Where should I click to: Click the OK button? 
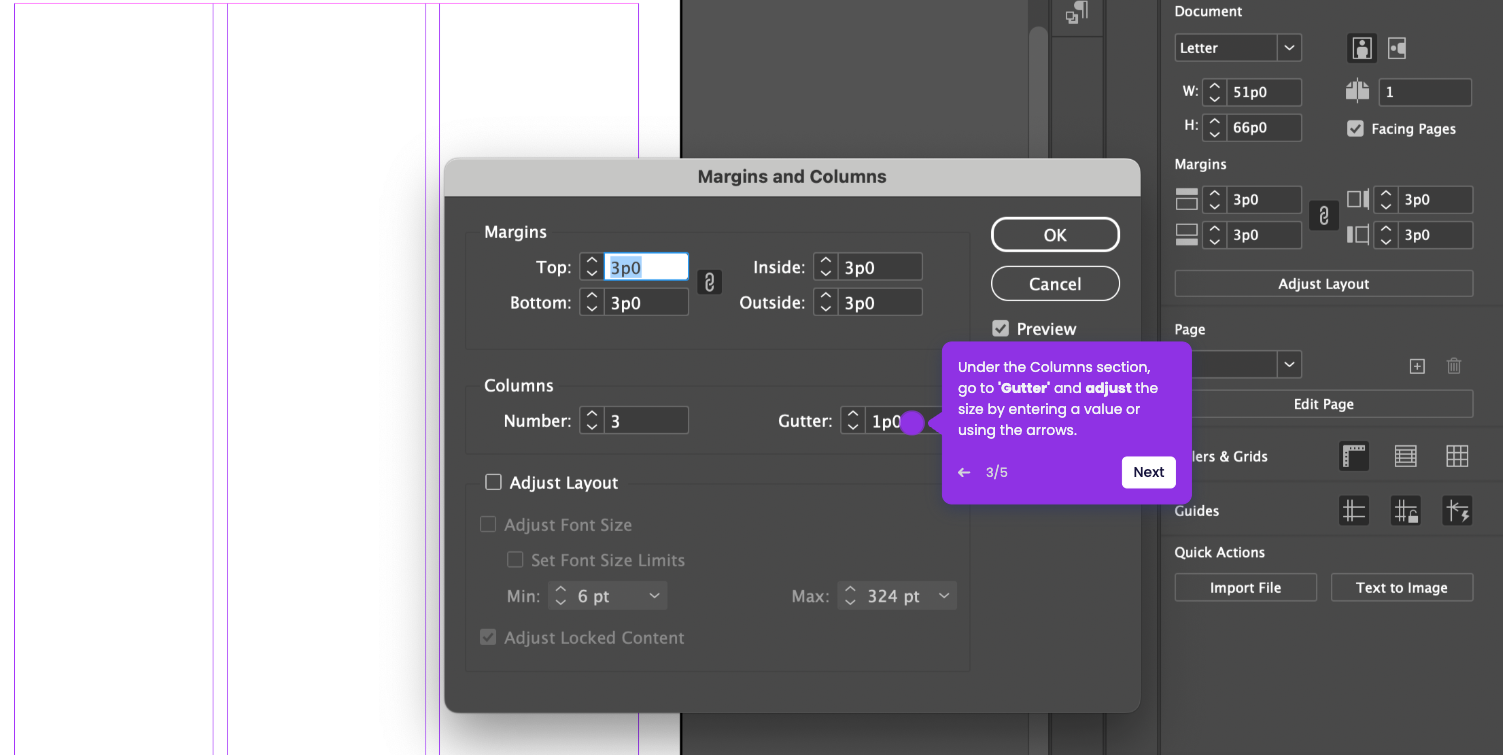(1055, 235)
